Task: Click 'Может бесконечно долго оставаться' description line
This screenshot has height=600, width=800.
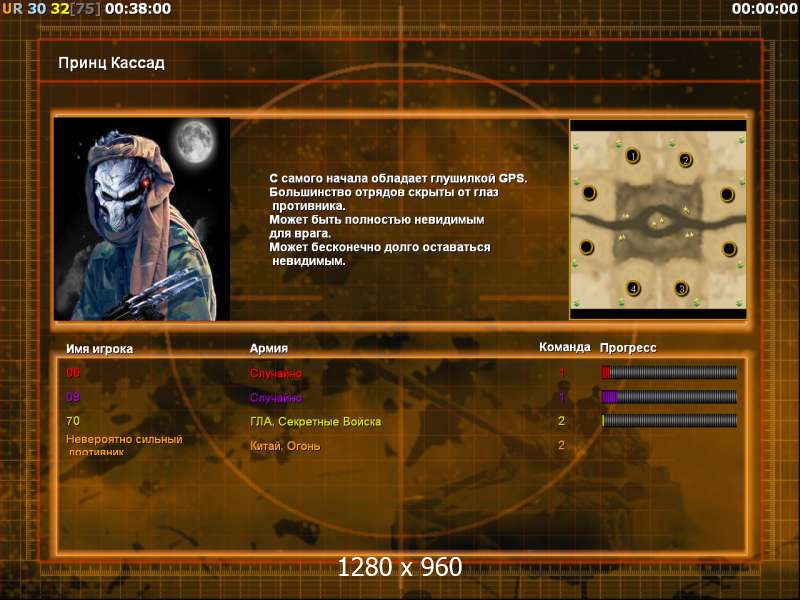Action: point(380,247)
